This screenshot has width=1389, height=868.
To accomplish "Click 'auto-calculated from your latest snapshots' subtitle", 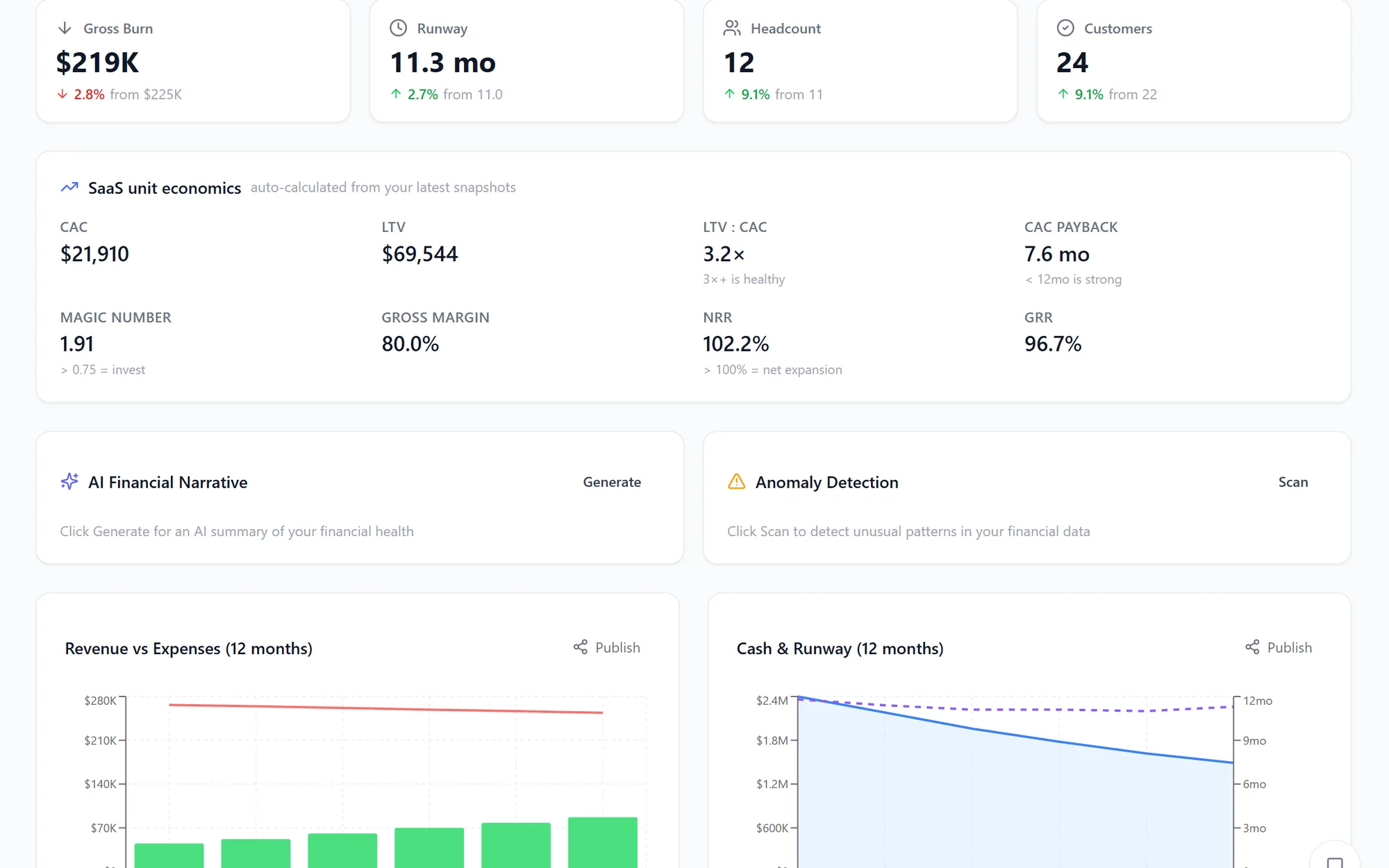I will point(383,187).
